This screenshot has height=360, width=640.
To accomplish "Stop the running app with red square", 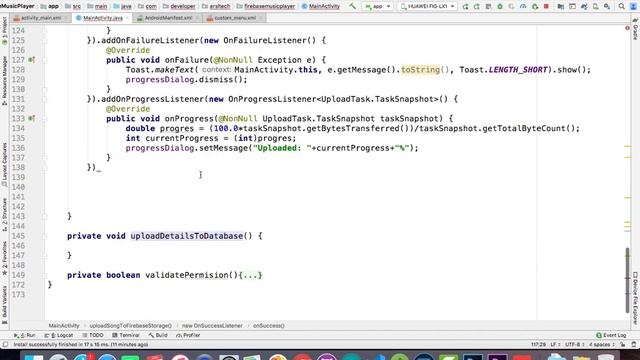I will pyautogui.click(x=546, y=7).
